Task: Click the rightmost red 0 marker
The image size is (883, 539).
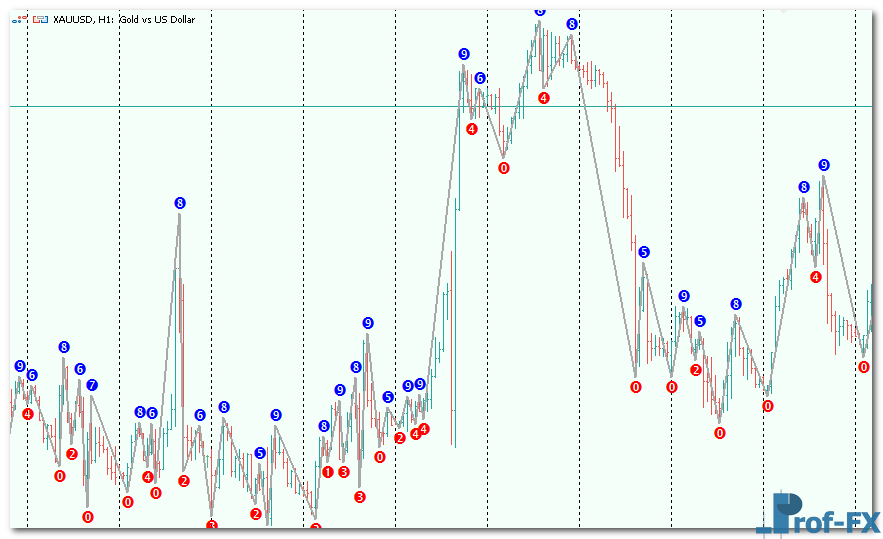Action: point(864,367)
